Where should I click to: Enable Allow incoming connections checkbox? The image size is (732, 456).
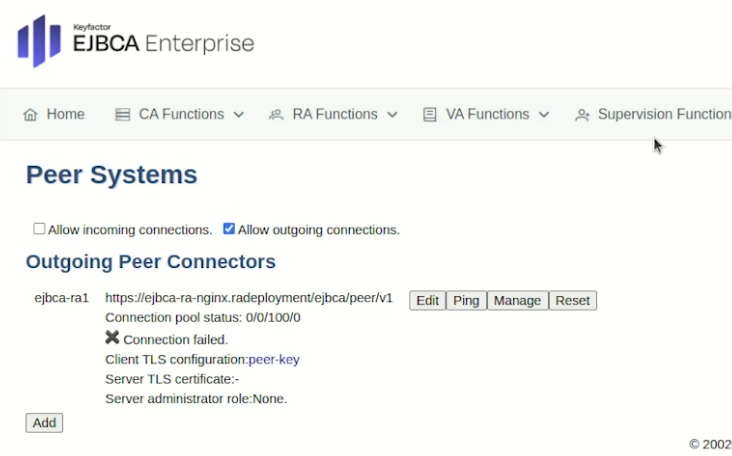(40, 229)
